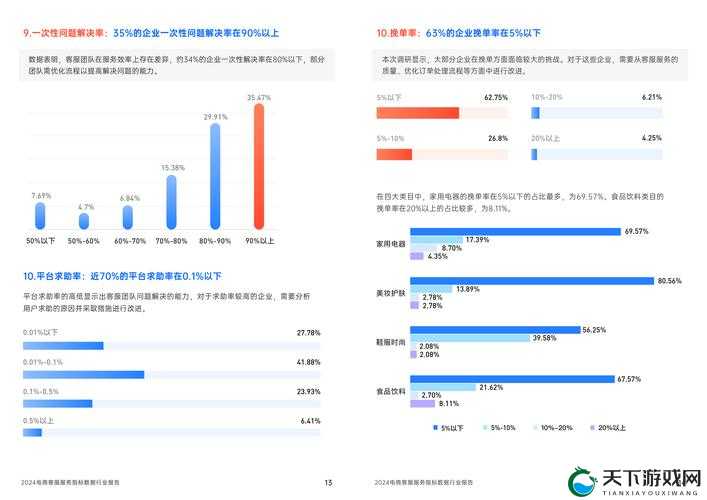Viewport: 707px width, 500px height.
Task: Click the red progress bar showing 62.75%
Action: pyautogui.click(x=442, y=113)
